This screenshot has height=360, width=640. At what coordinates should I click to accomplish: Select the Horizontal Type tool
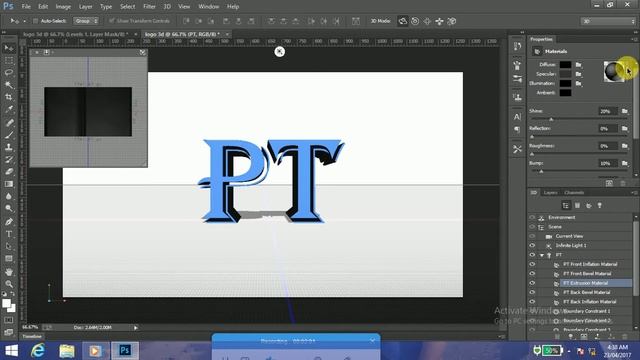point(9,234)
